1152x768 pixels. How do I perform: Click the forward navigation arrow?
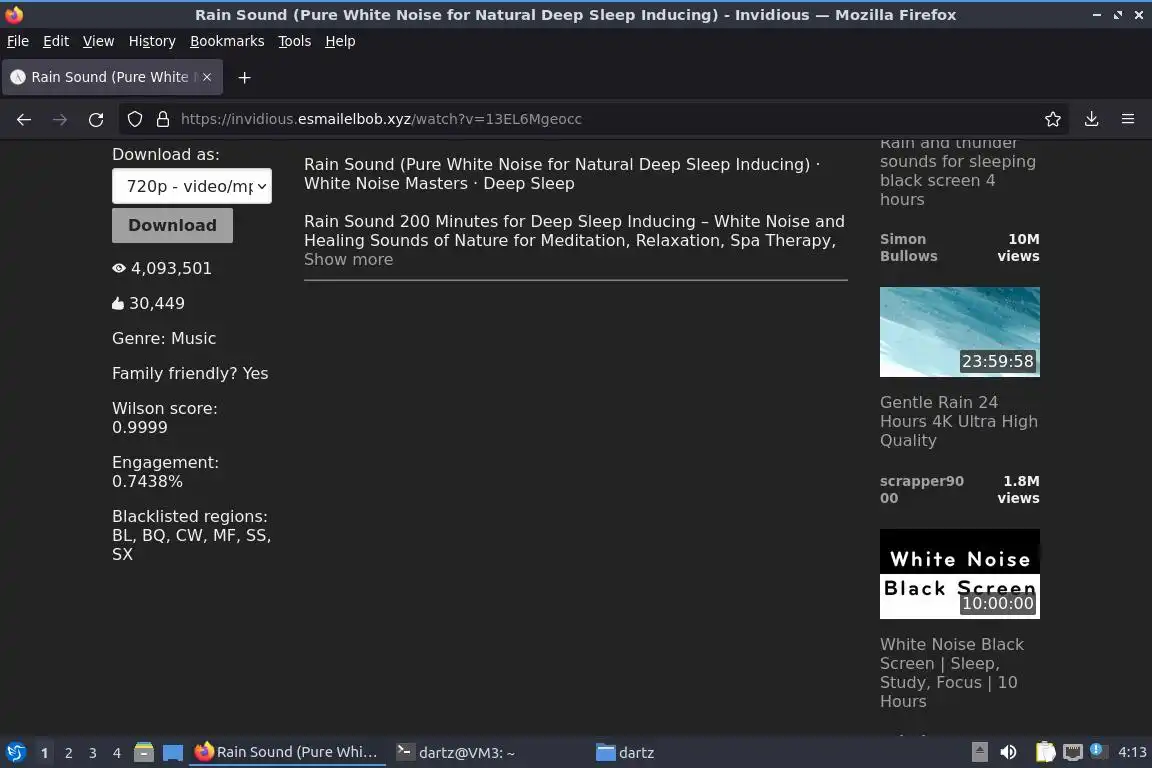60,119
